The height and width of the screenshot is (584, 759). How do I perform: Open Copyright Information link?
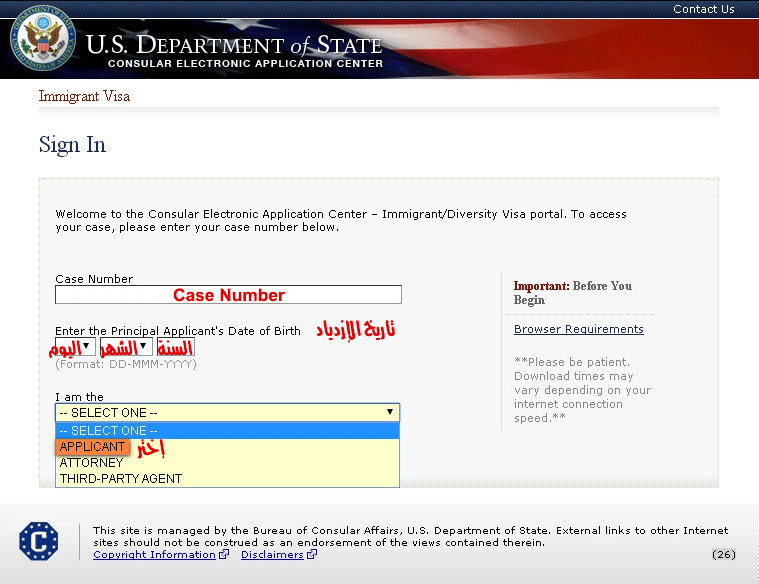[x=154, y=554]
